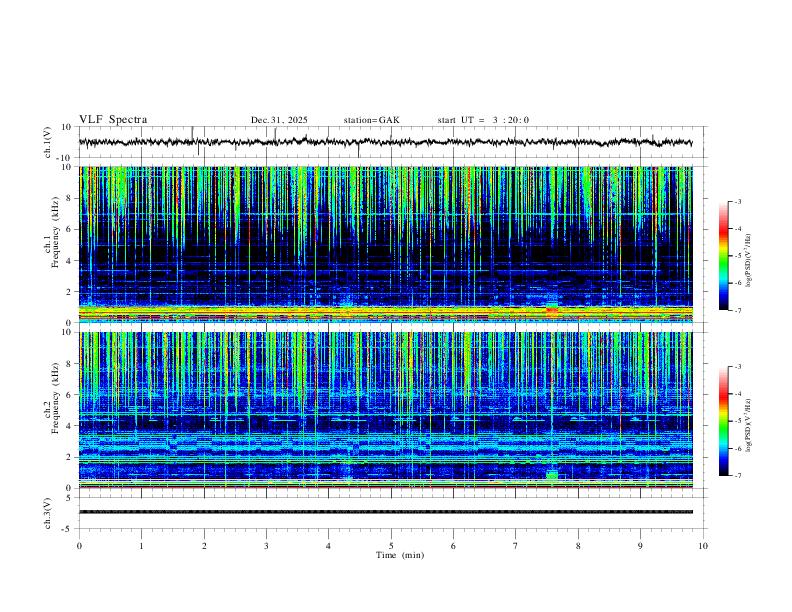Click the ch.3 flat waveform trace

(x=385, y=512)
